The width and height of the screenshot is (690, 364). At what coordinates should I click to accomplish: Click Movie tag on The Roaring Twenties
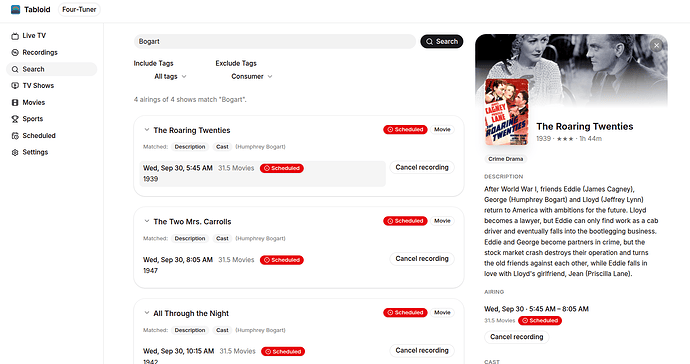442,129
